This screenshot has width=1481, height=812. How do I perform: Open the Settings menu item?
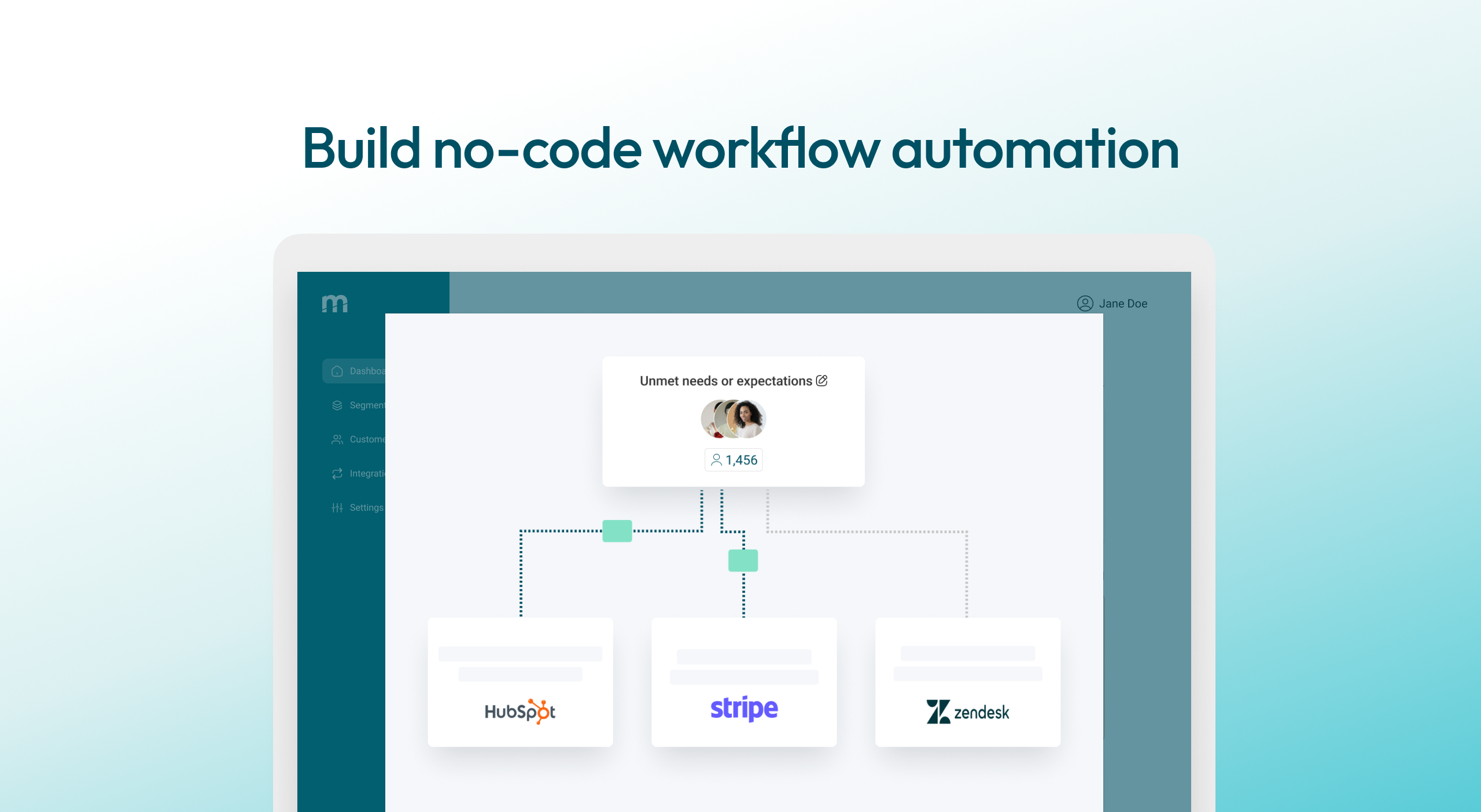[x=366, y=508]
